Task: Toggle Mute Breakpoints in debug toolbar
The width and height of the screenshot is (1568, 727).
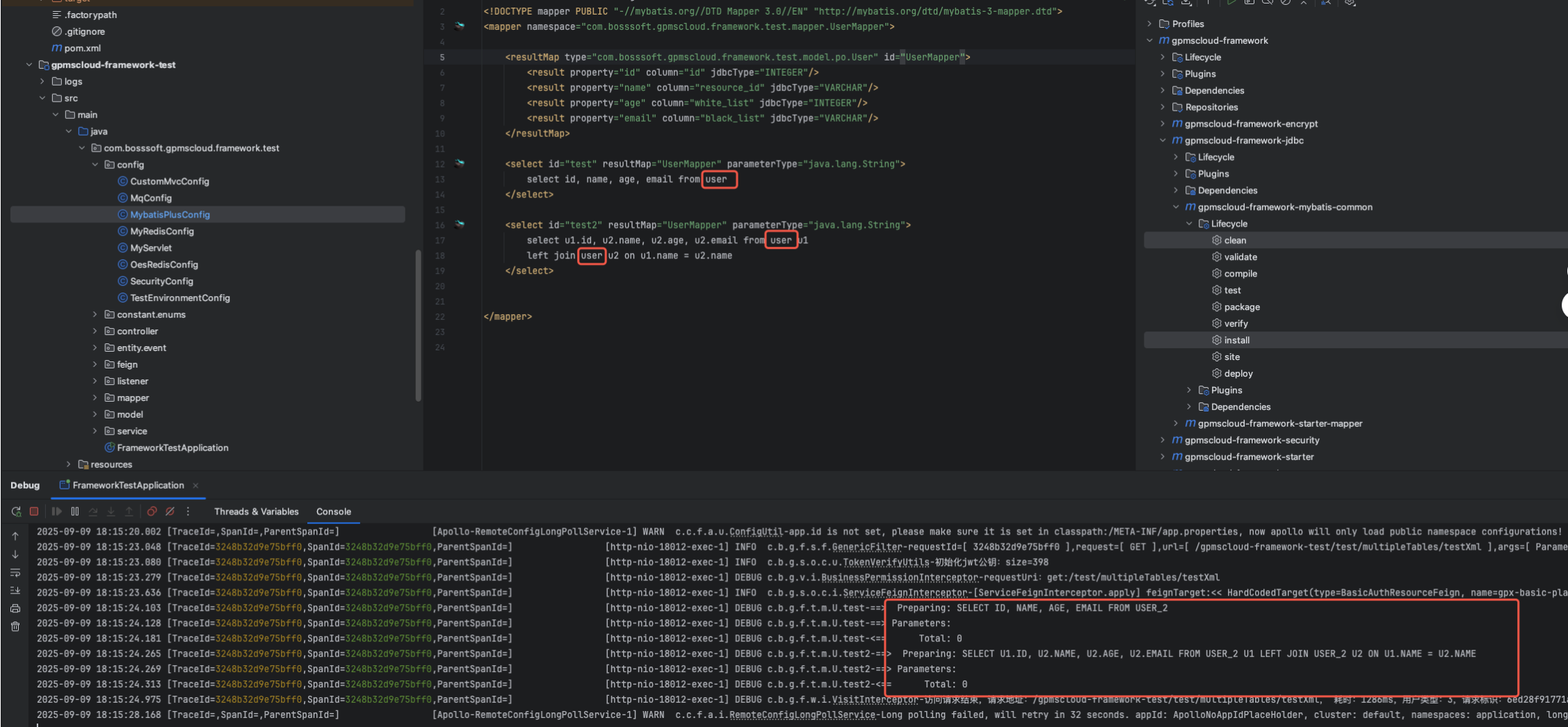Action: [170, 512]
